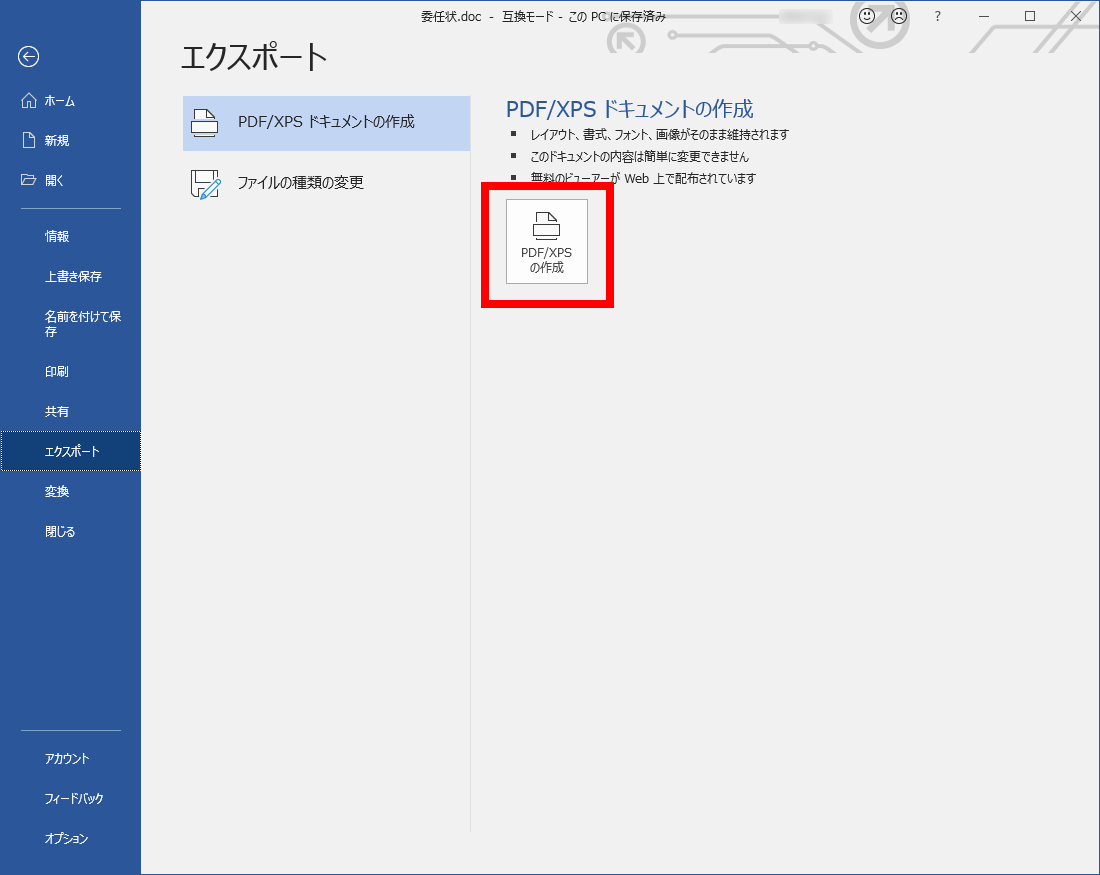Click the New document page icon
This screenshot has height=875, width=1100.
point(29,141)
